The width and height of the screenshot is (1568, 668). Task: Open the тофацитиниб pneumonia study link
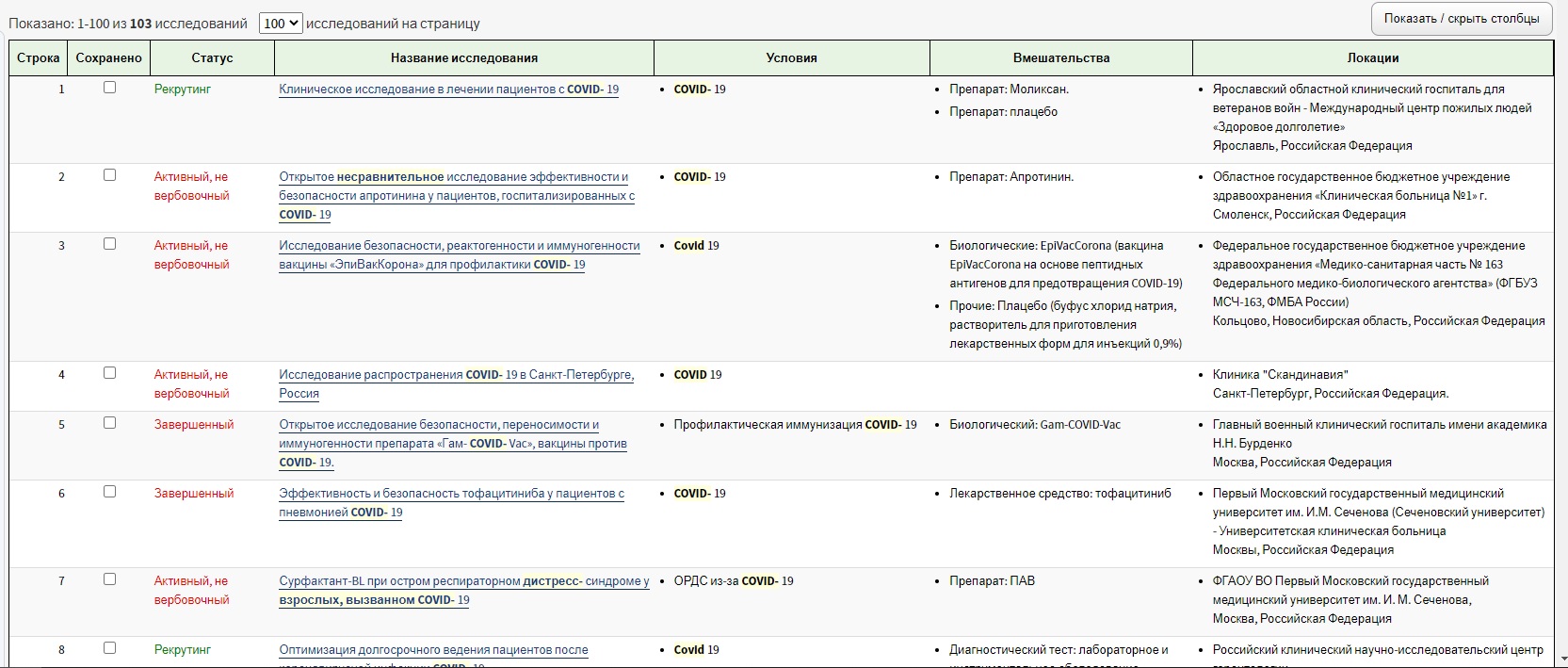[452, 503]
